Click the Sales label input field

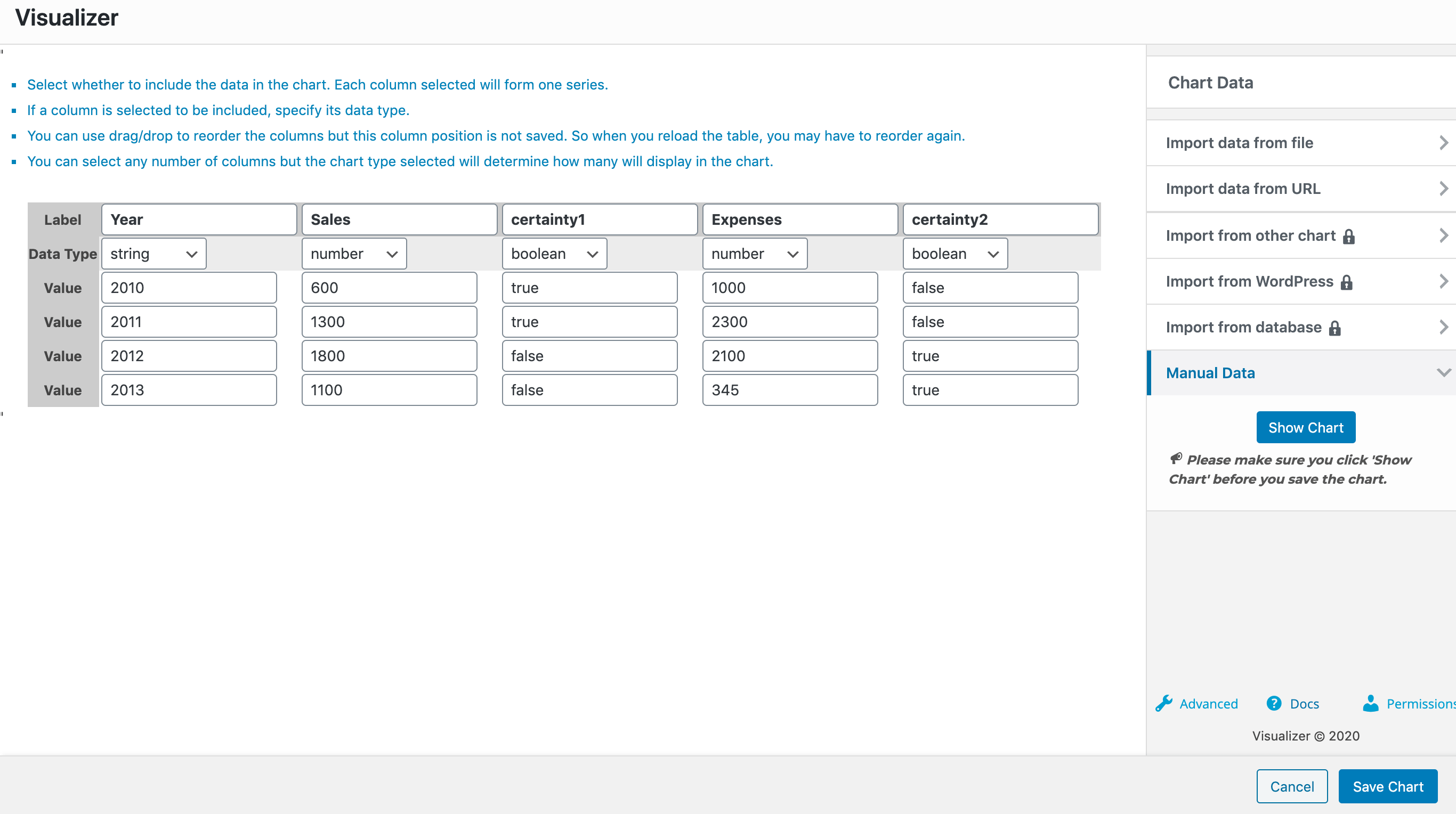399,219
